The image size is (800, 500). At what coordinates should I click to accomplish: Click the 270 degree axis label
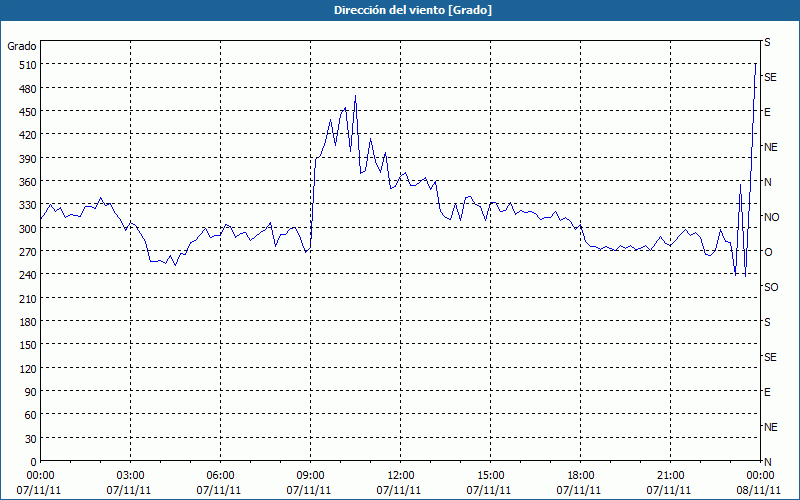coord(29,252)
